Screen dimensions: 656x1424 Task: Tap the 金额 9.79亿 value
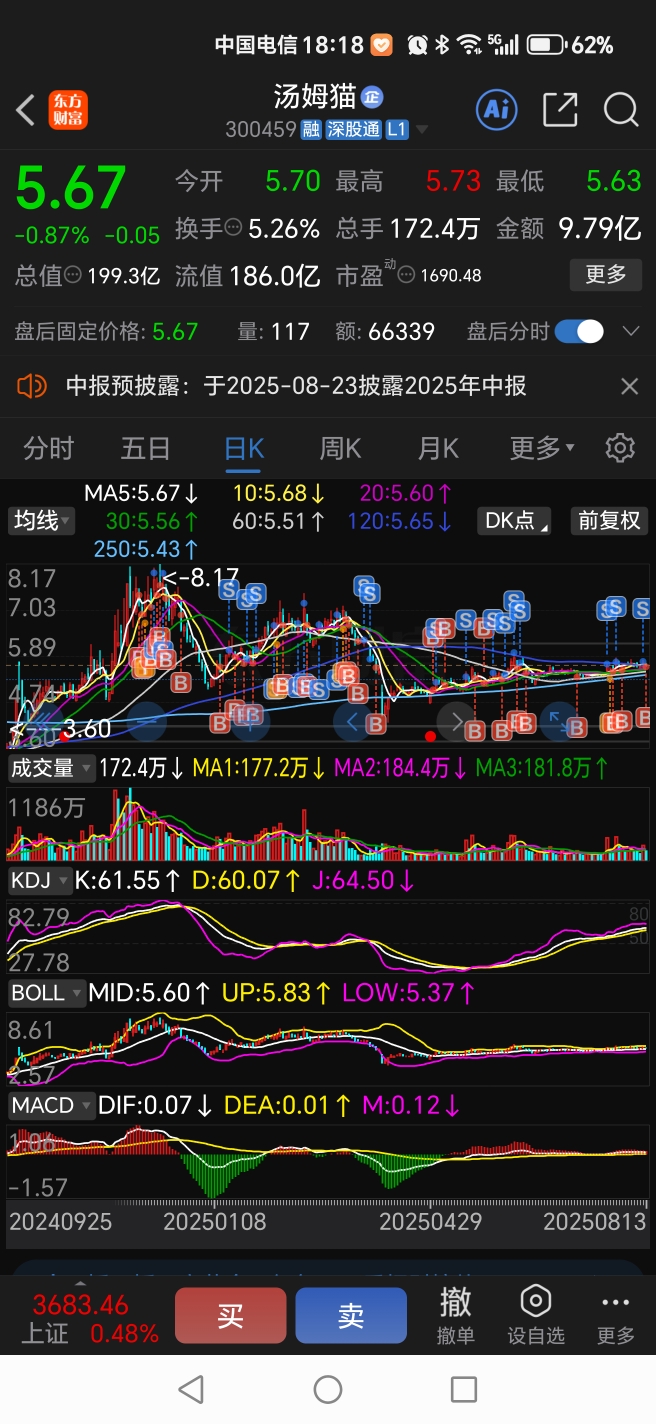pos(599,229)
